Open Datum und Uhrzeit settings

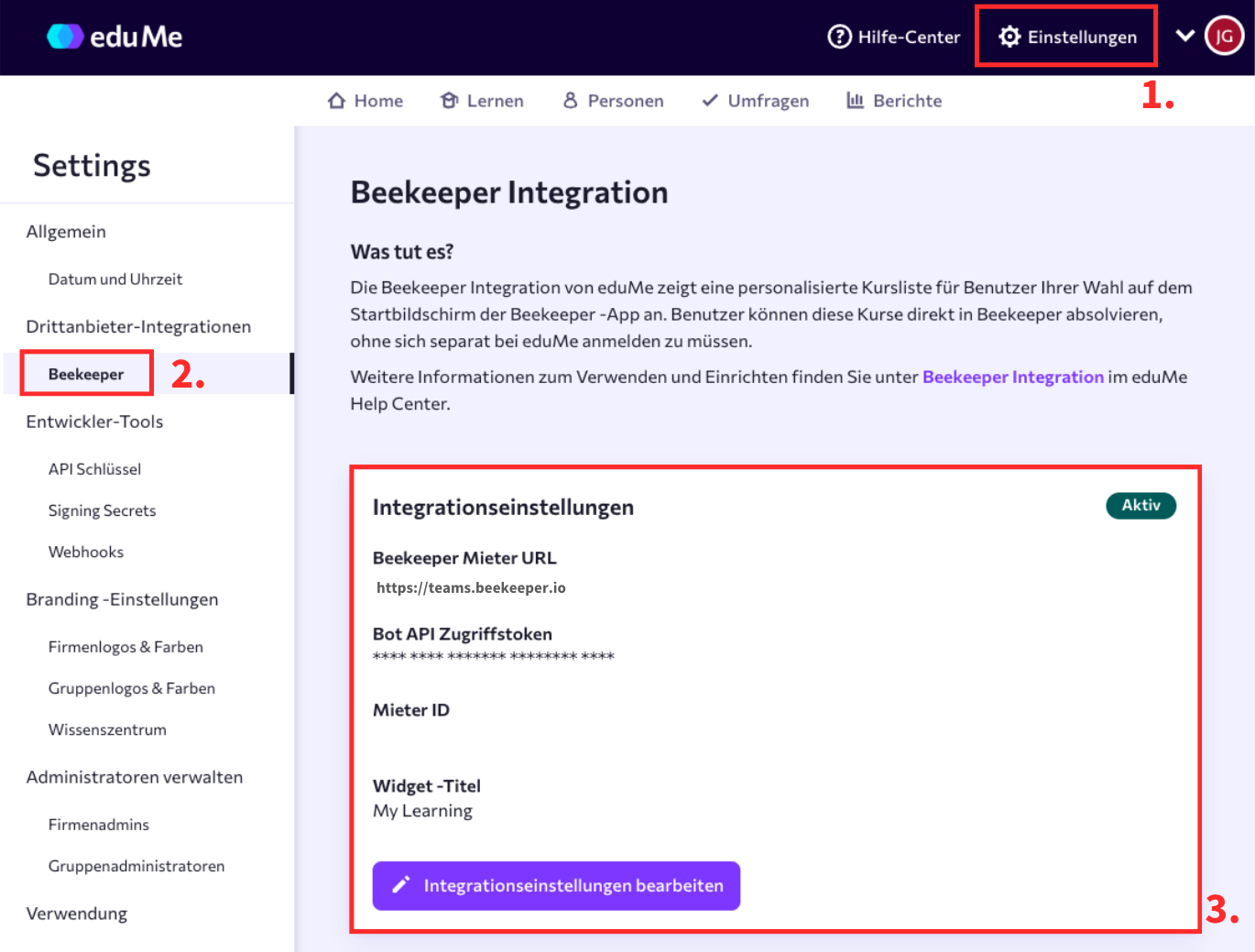pyautogui.click(x=115, y=279)
